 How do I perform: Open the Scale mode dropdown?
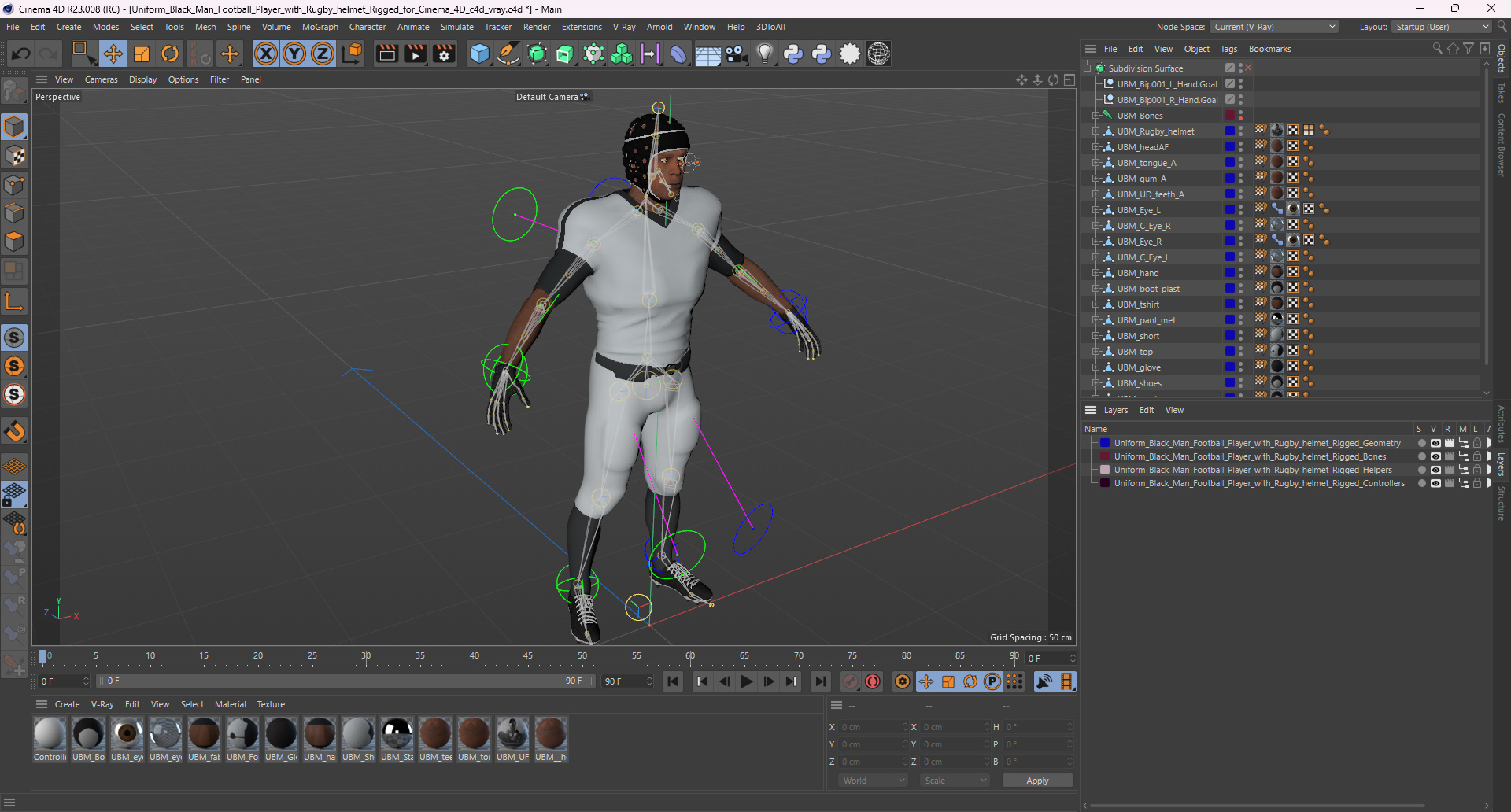[955, 781]
